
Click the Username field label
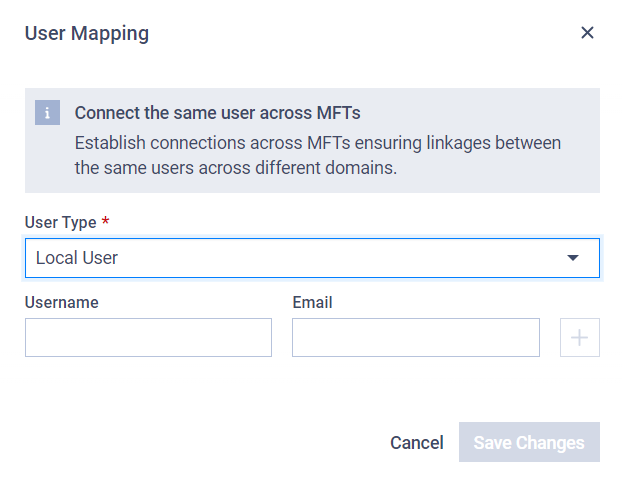61,302
